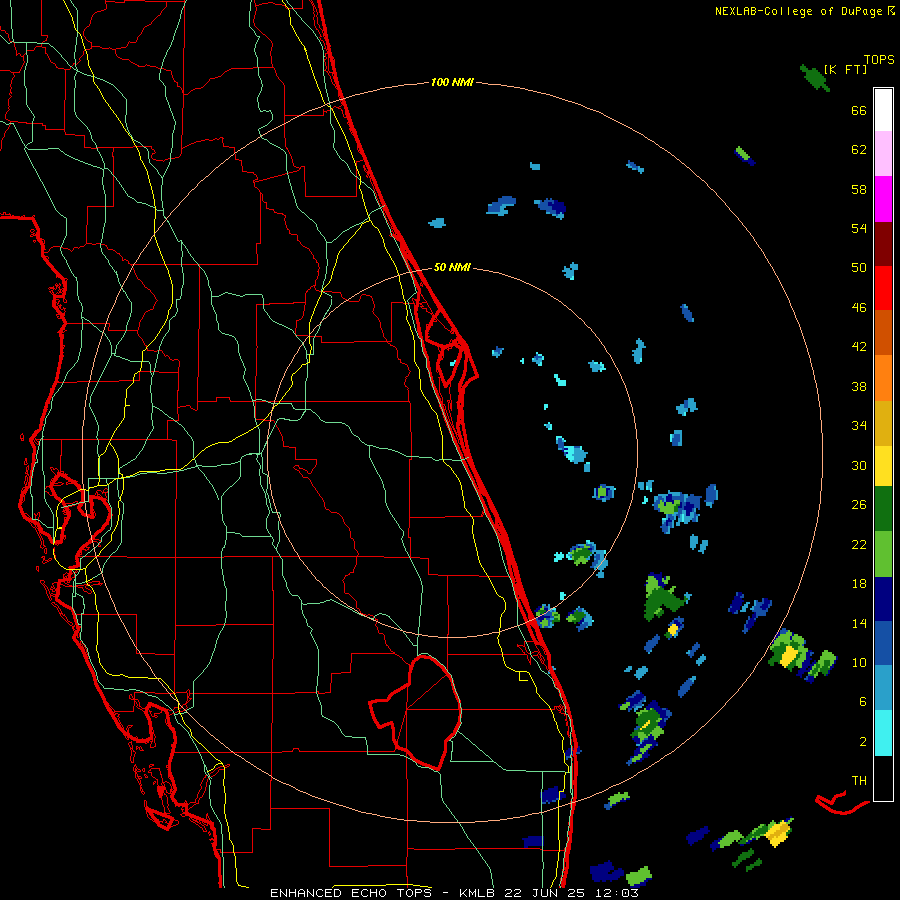This screenshot has width=900, height=900.
Task: Select the "22" value on the scale
Action: 859,544
